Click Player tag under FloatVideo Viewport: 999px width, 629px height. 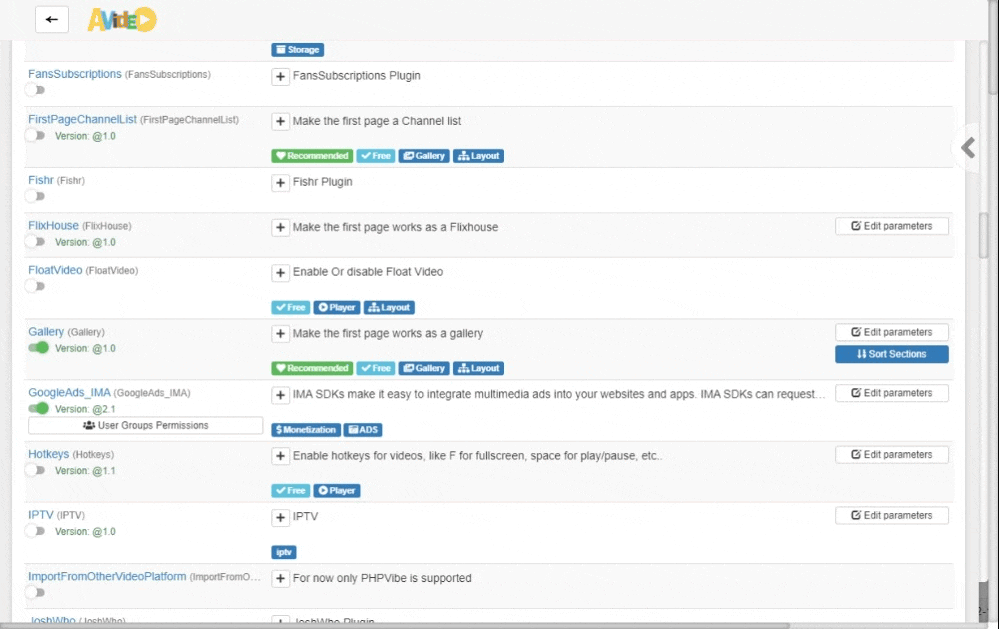(337, 308)
